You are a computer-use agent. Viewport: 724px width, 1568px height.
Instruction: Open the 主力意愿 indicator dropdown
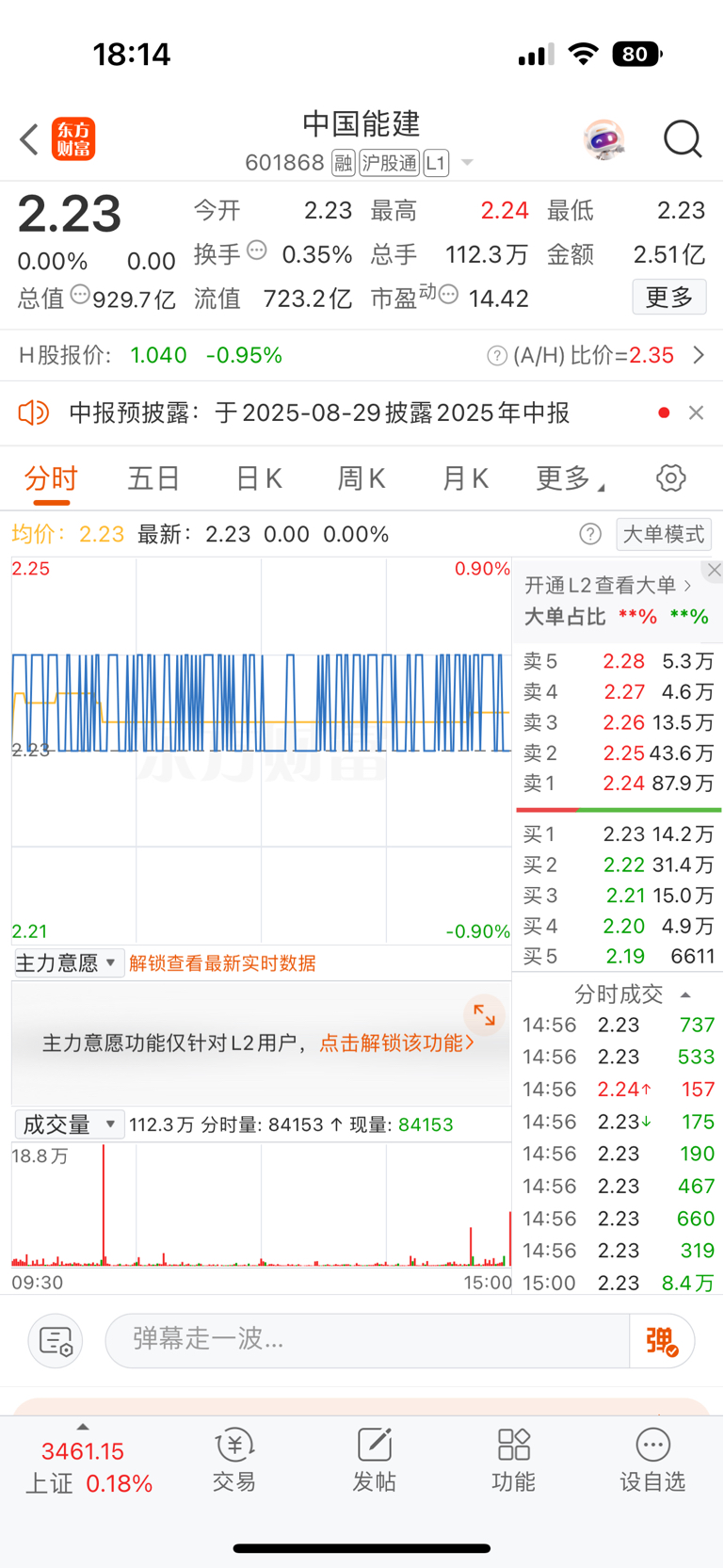(68, 962)
